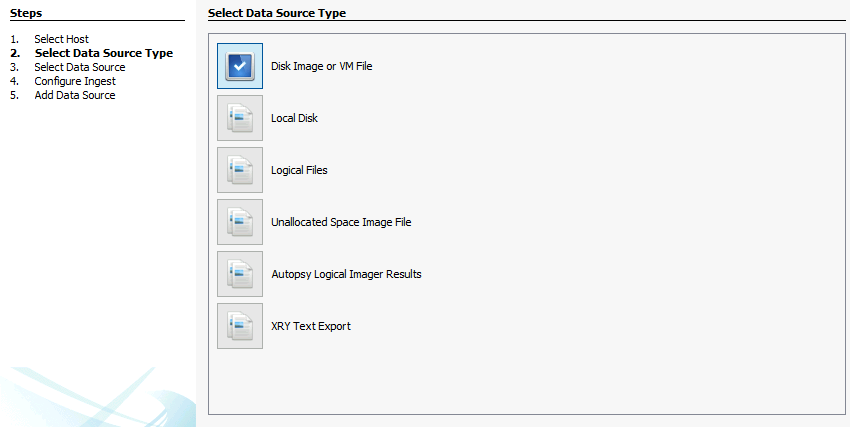This screenshot has width=850, height=427.
Task: Select the Unallocated Space Image File icon
Action: coord(240,222)
